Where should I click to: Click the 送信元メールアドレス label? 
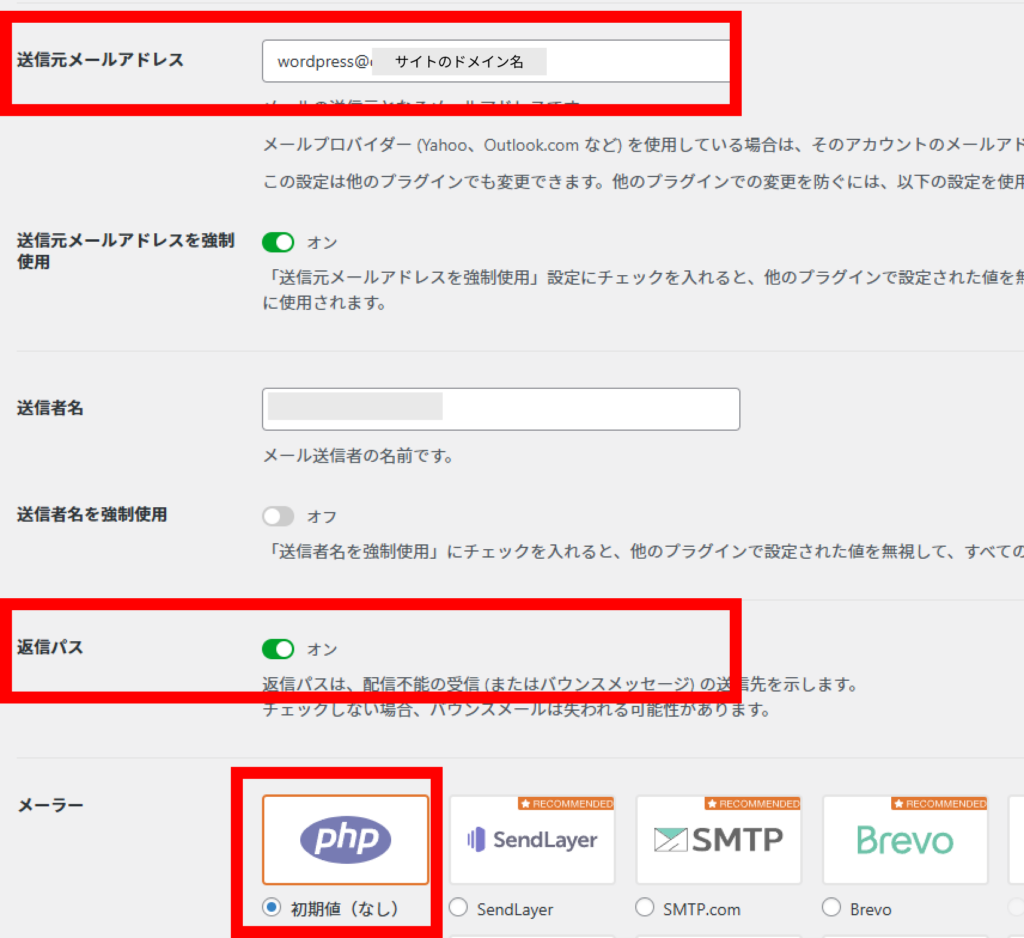tap(101, 60)
